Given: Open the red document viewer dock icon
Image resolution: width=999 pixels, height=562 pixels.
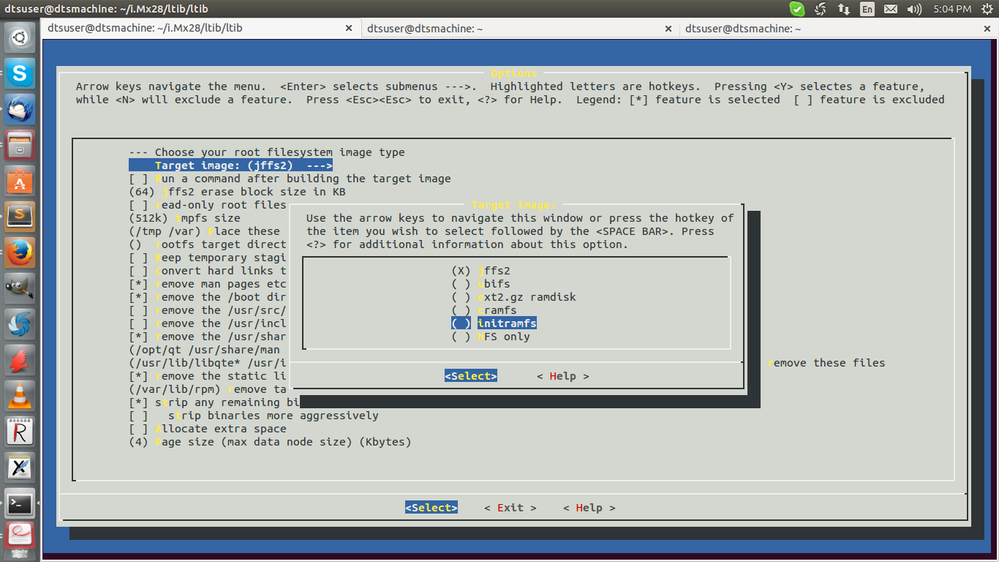Looking at the screenshot, I should click(20, 536).
